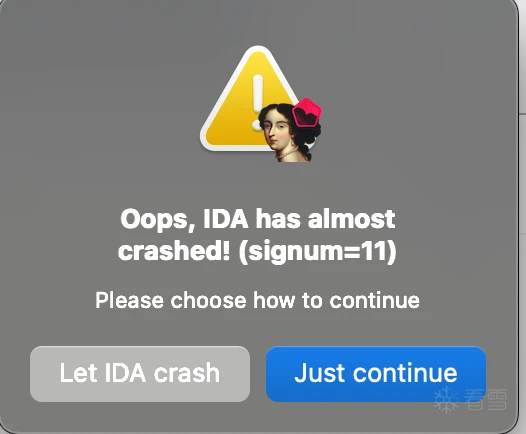The image size is (526, 434).
Task: Click the word "Oops," in the heading
Action: [158, 220]
